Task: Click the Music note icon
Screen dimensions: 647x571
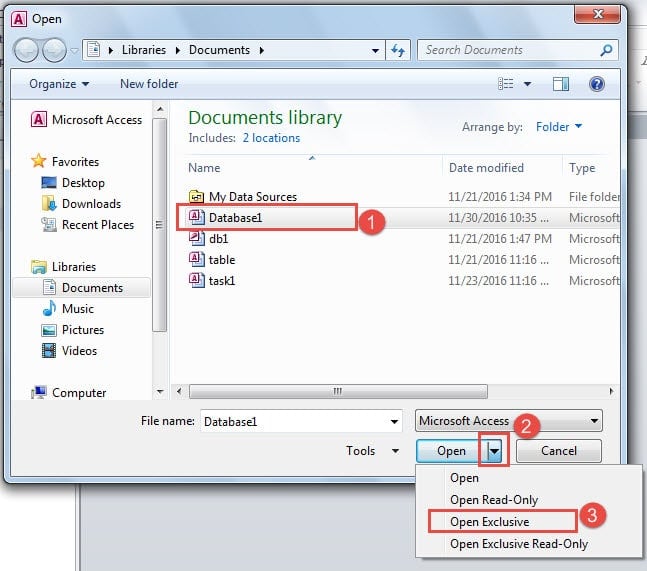Action: pos(49,308)
